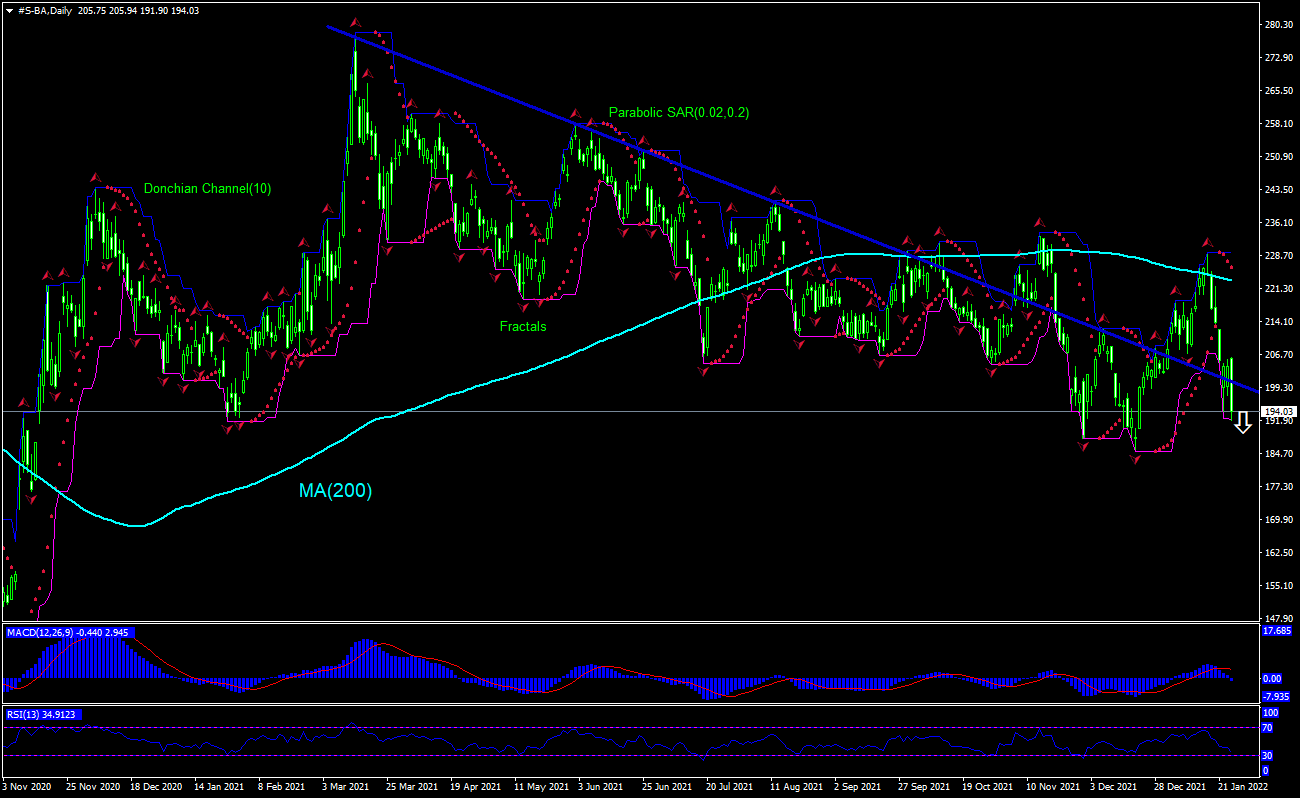The height and width of the screenshot is (798, 1300).
Task: Click the Donchian Channel(10) label
Action: tap(209, 188)
